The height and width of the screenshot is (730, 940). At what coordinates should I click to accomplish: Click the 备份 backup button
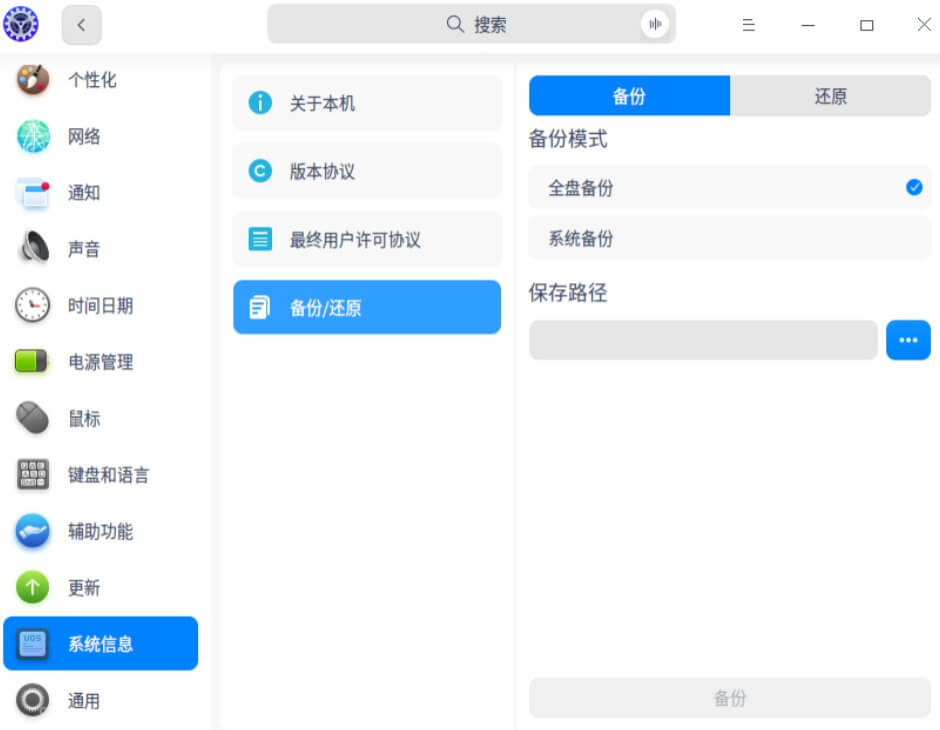coord(730,699)
